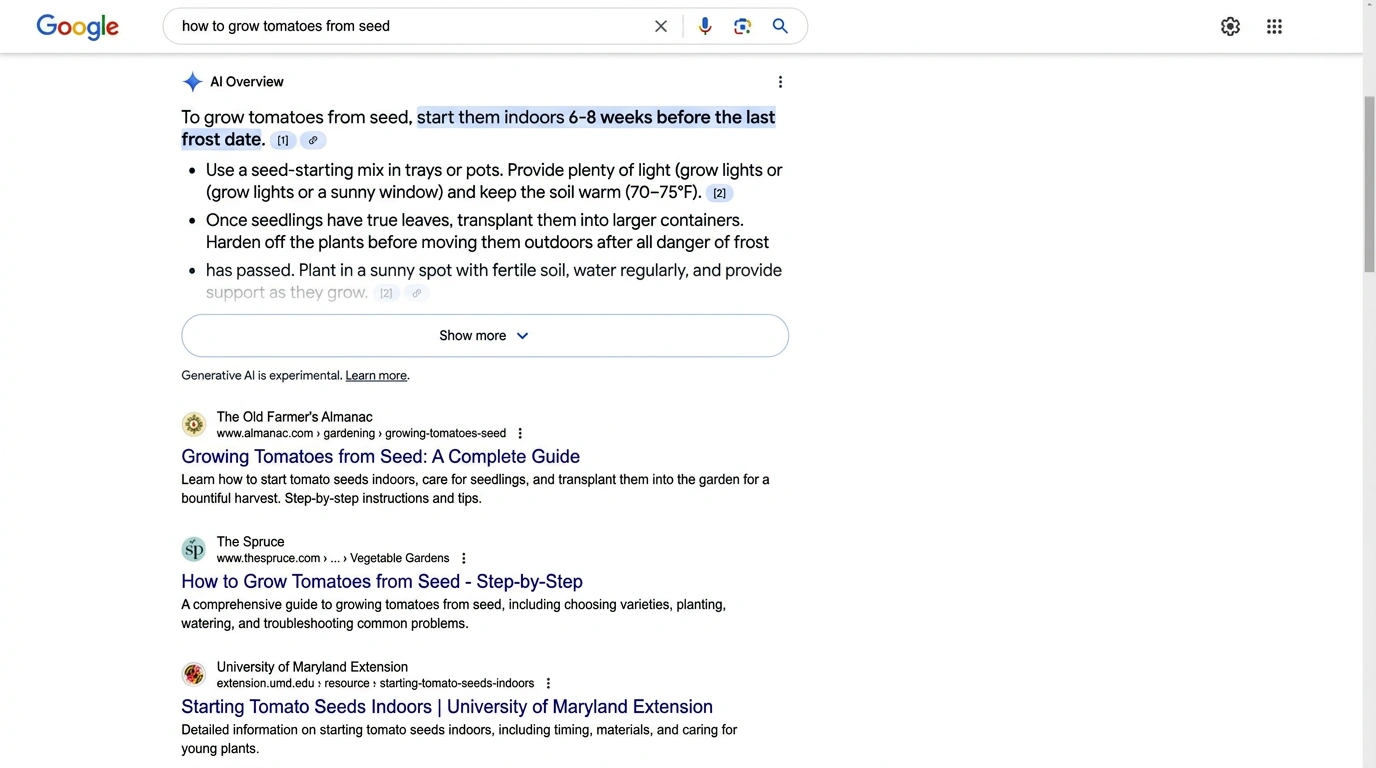Open more options for thespruce.com result

point(463,559)
